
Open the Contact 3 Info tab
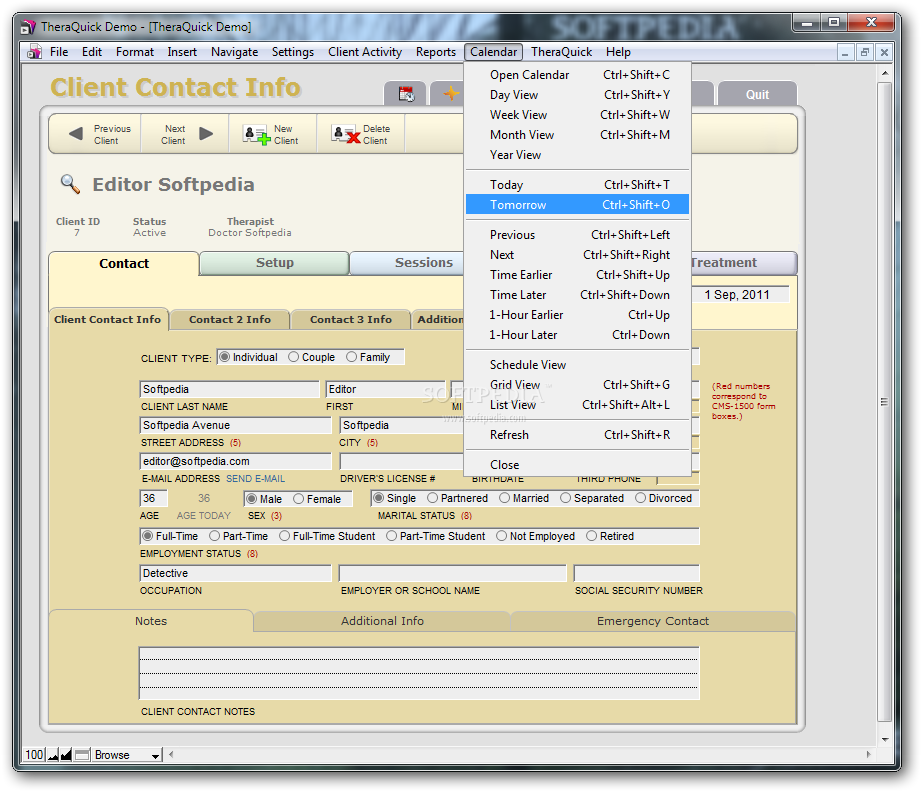pyautogui.click(x=350, y=319)
